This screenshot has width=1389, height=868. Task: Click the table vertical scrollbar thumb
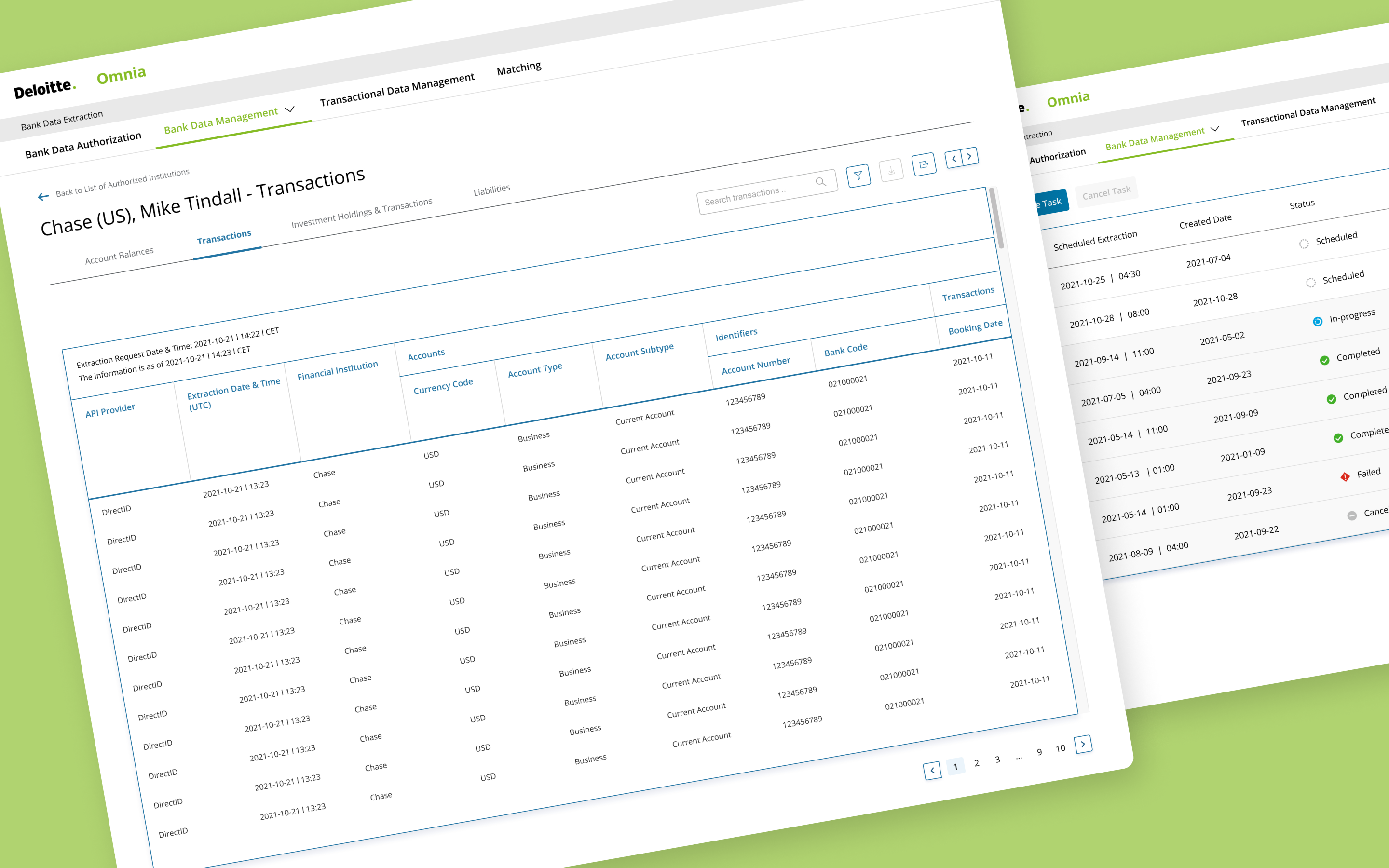pos(996,217)
